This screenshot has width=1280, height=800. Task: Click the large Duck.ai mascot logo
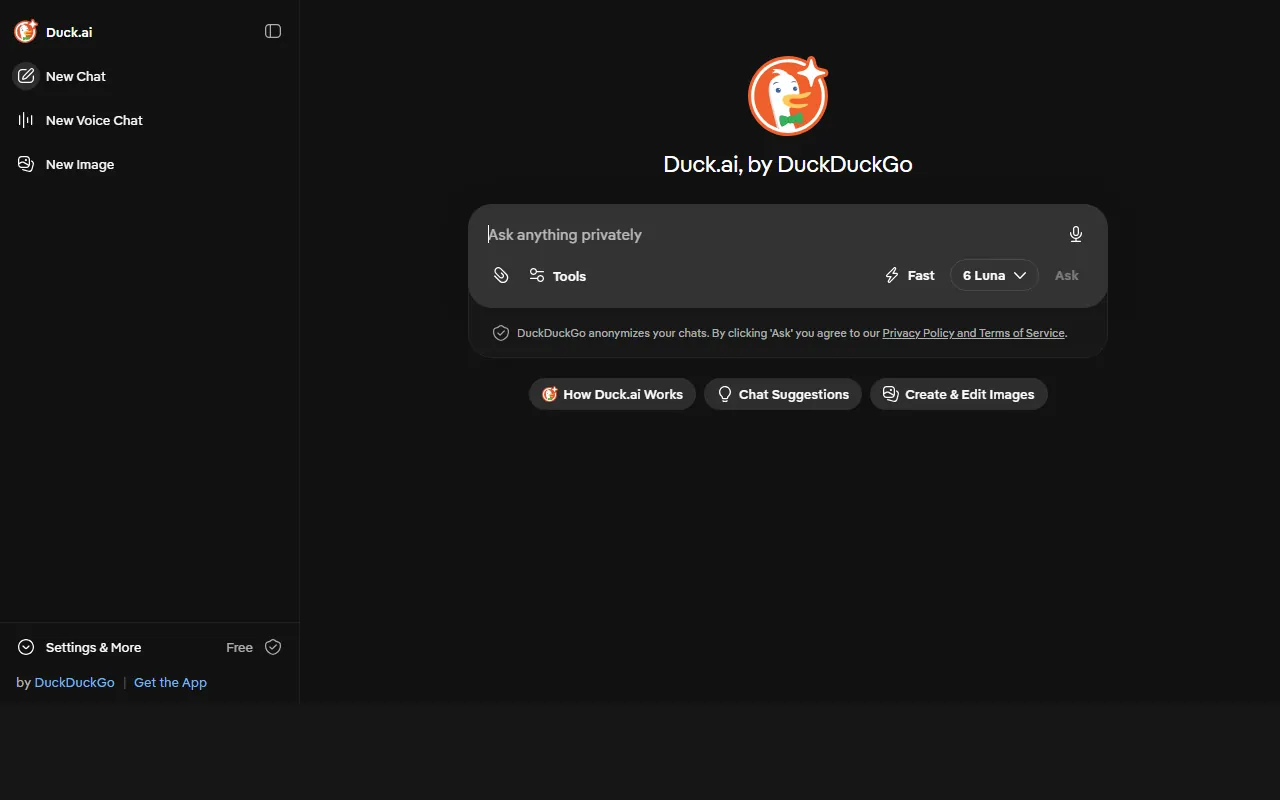coord(788,96)
